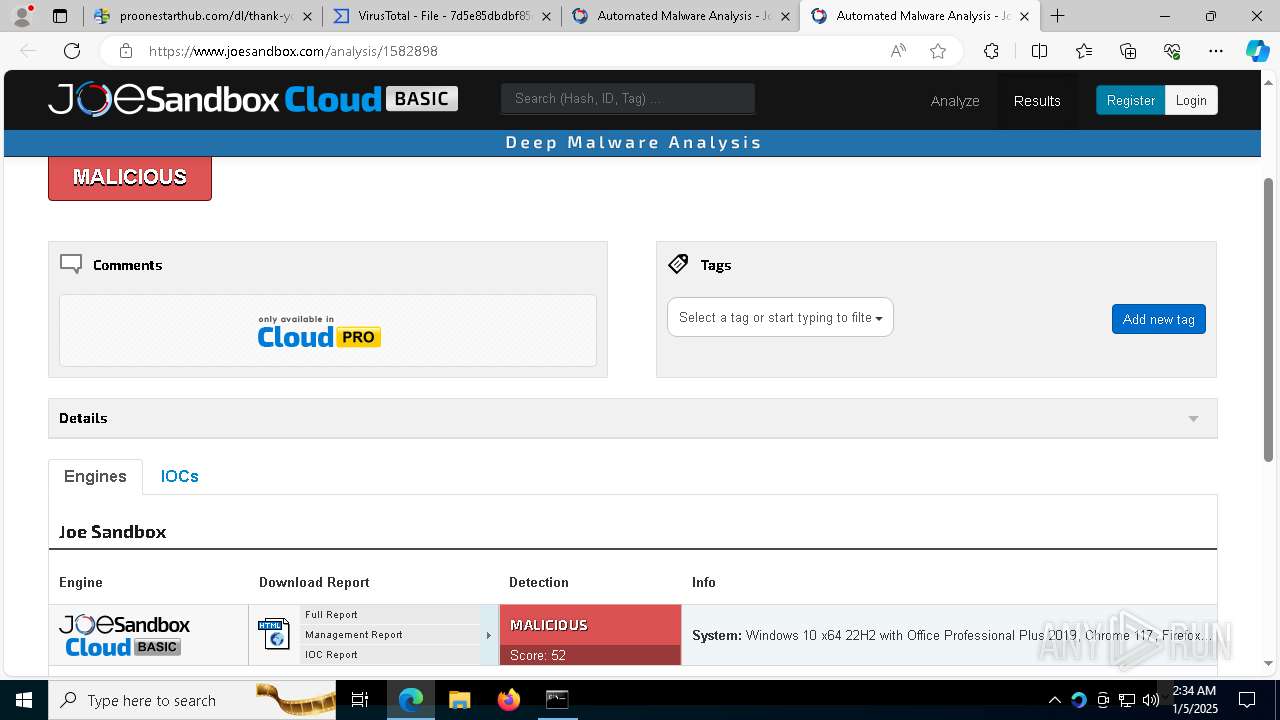This screenshot has width=1280, height=720.
Task: Click the Edge profile avatar icon
Action: click(x=22, y=16)
